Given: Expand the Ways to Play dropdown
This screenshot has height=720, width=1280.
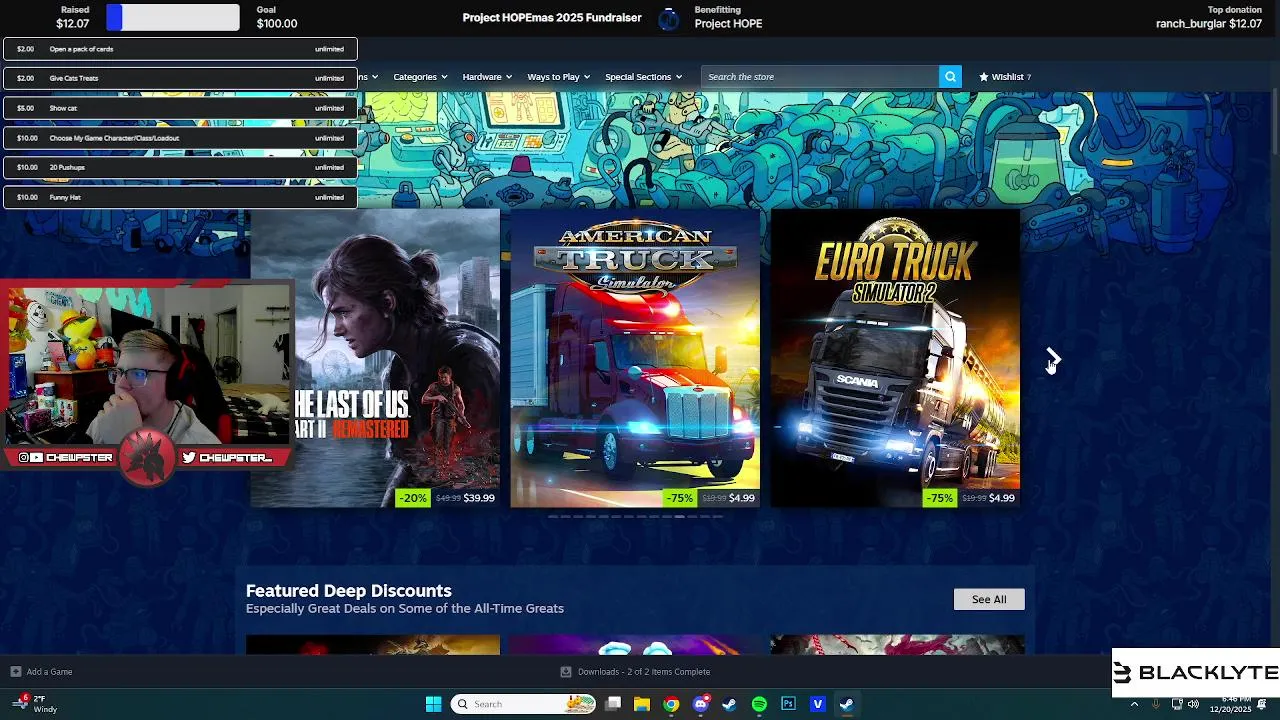Looking at the screenshot, I should point(558,77).
